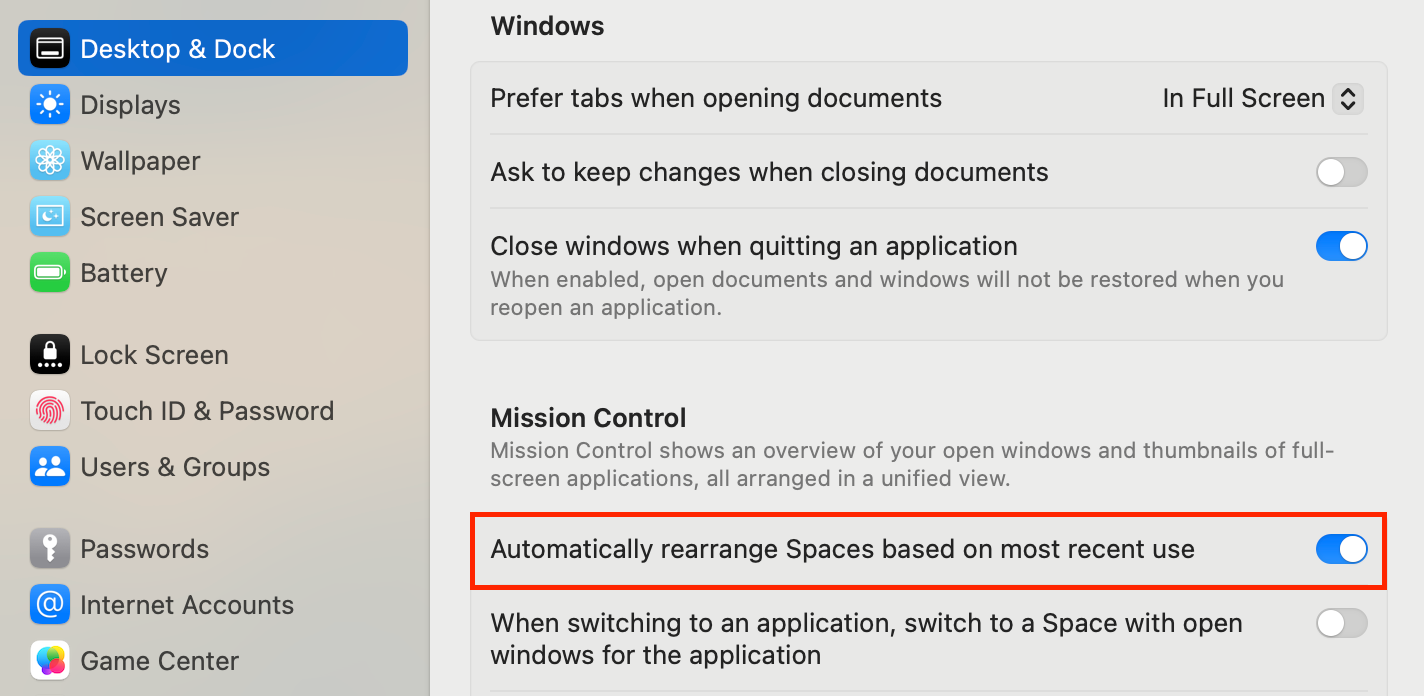
Task: Click the Wallpaper flower icon
Action: [50, 160]
